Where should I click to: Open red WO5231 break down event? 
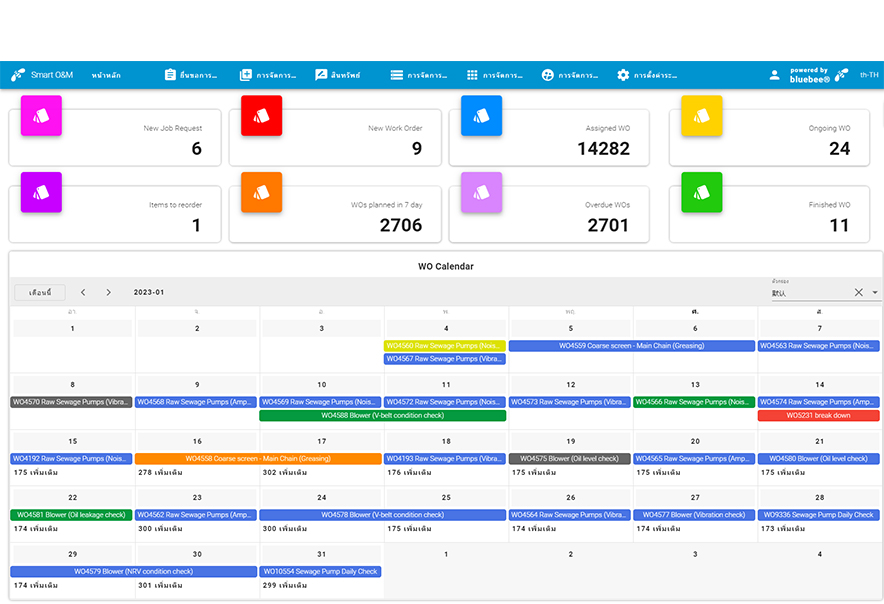(818, 416)
